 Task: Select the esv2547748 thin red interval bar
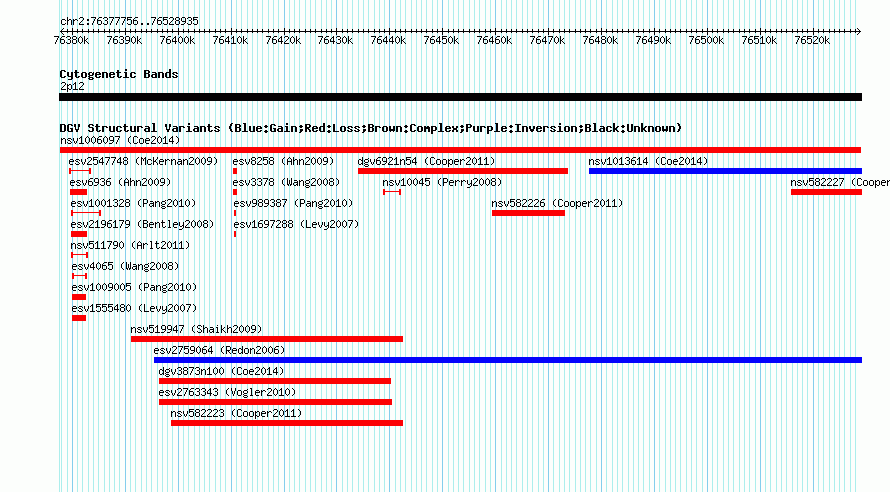[x=80, y=171]
